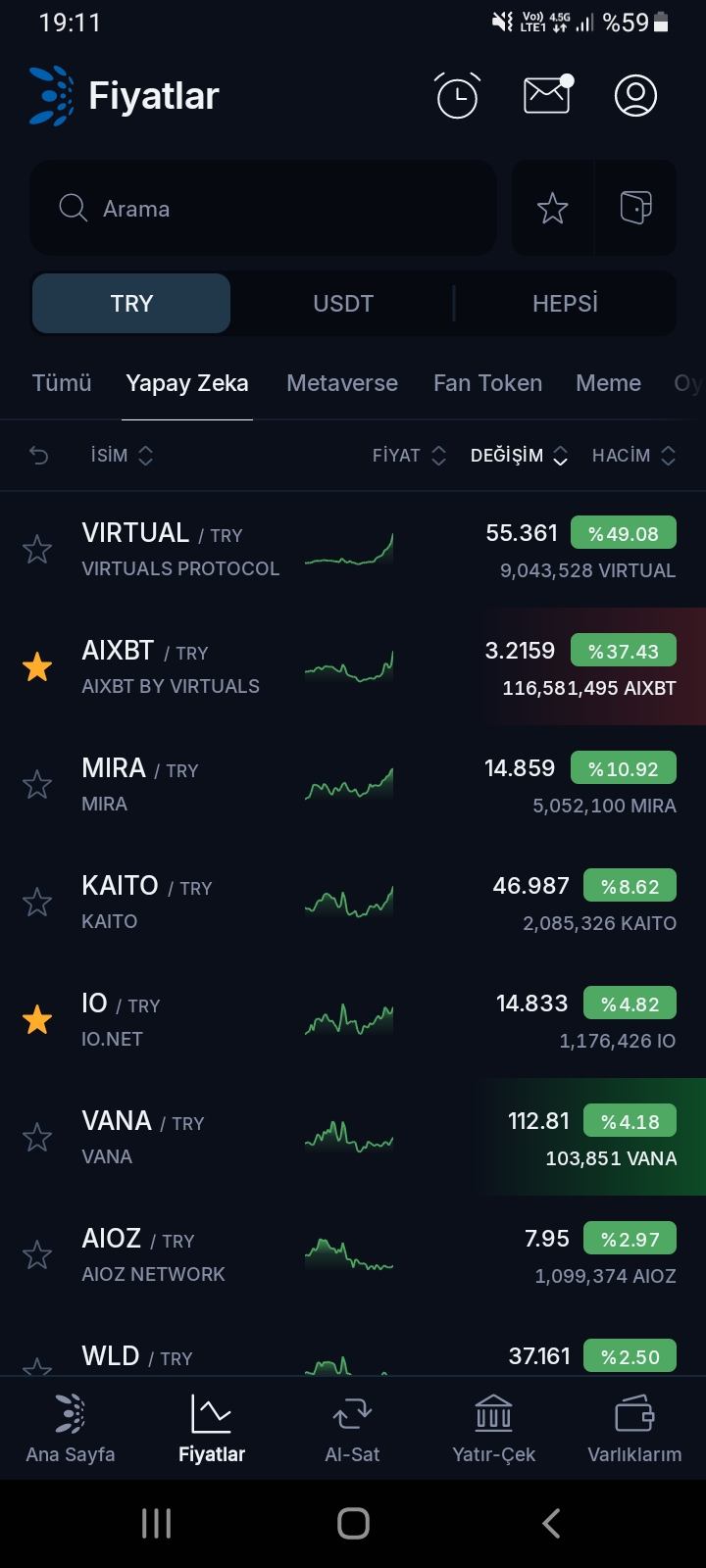Tap the VANA %4.18 change badge
This screenshot has width=706, height=1568.
point(630,1121)
